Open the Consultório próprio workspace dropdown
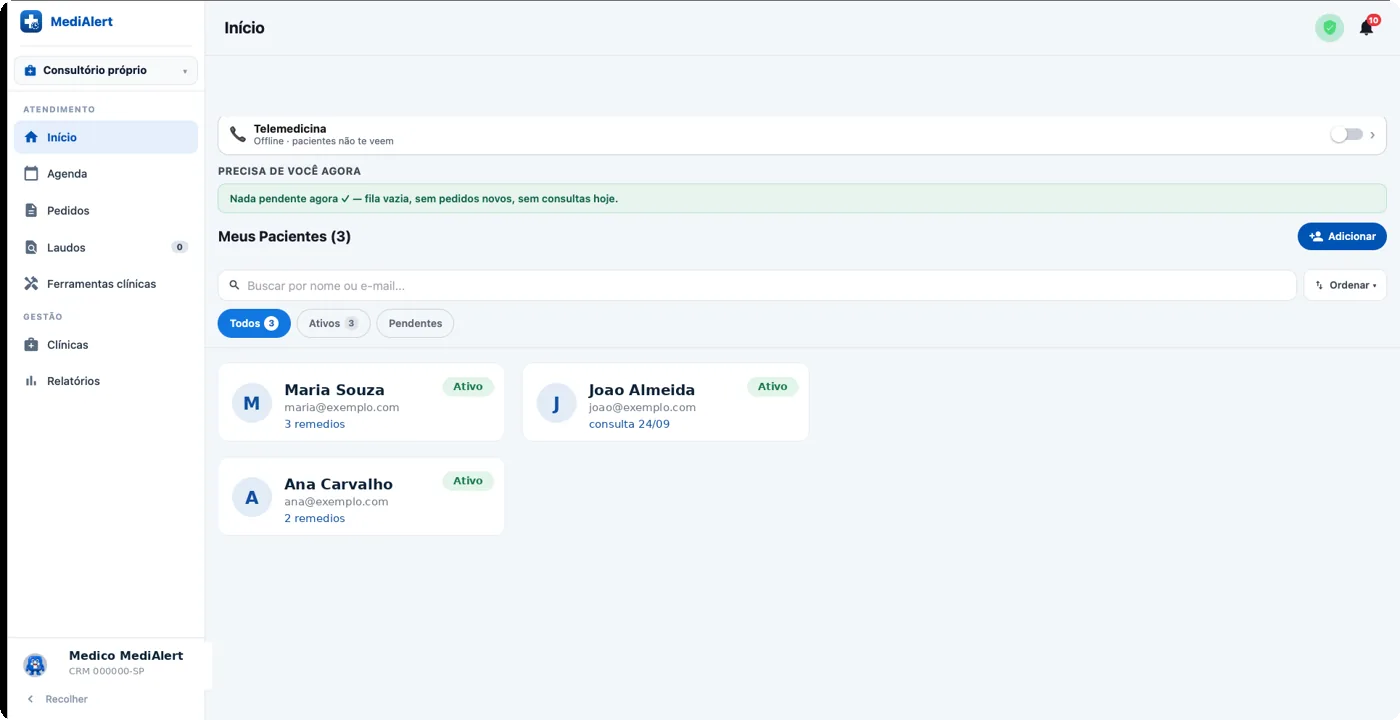 tap(106, 71)
